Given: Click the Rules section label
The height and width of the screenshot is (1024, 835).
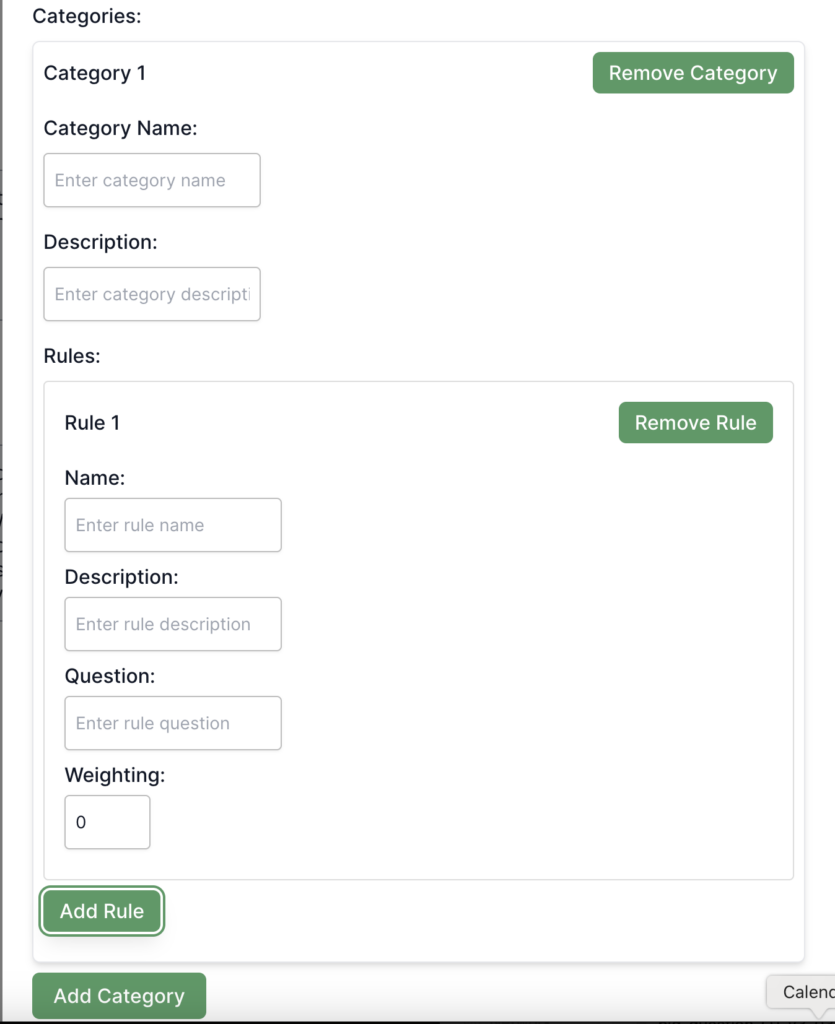Looking at the screenshot, I should pyautogui.click(x=72, y=356).
